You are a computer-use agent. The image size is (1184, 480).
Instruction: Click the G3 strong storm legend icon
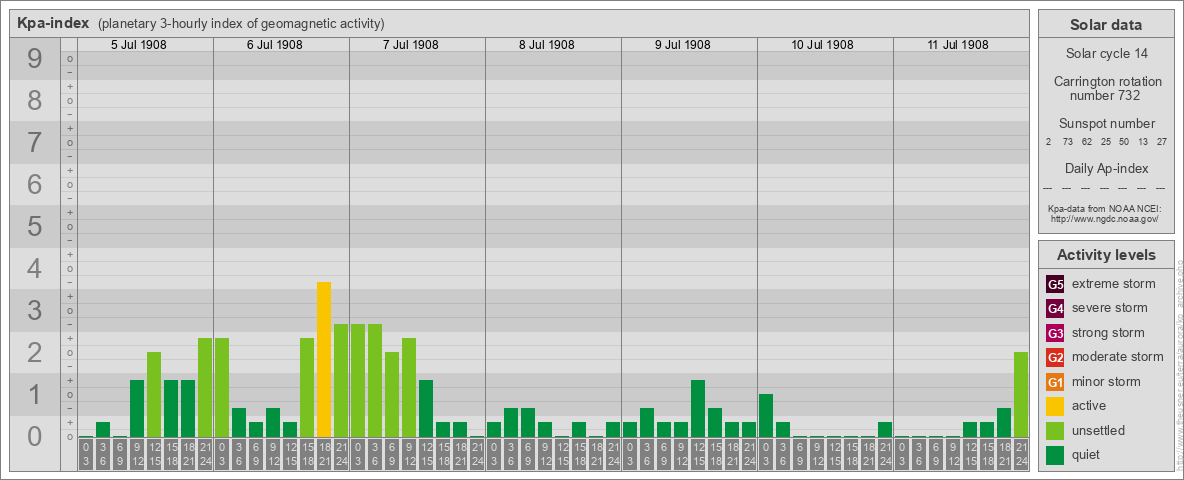(x=1055, y=333)
